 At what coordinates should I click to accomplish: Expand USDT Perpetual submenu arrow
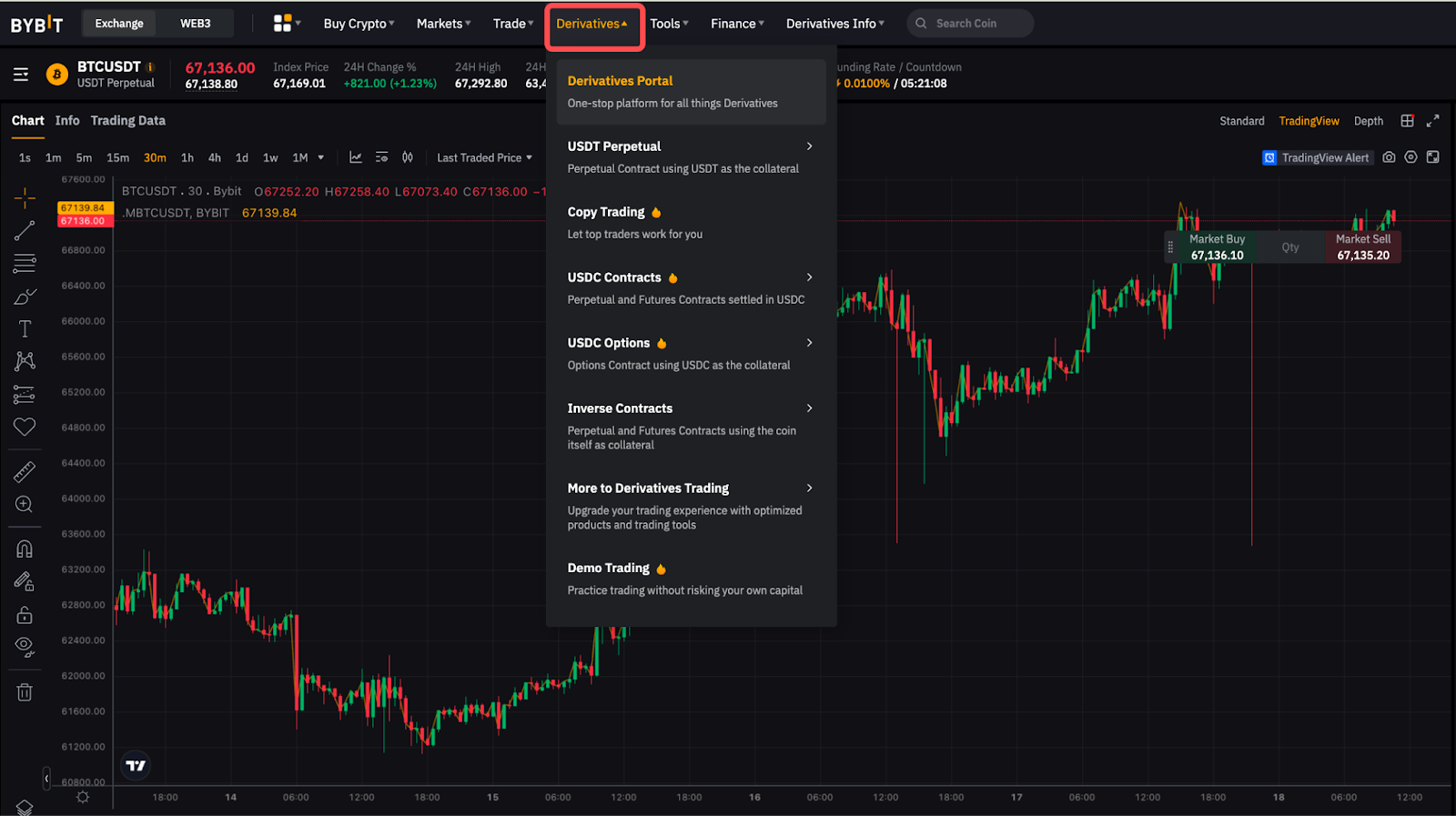pos(809,146)
